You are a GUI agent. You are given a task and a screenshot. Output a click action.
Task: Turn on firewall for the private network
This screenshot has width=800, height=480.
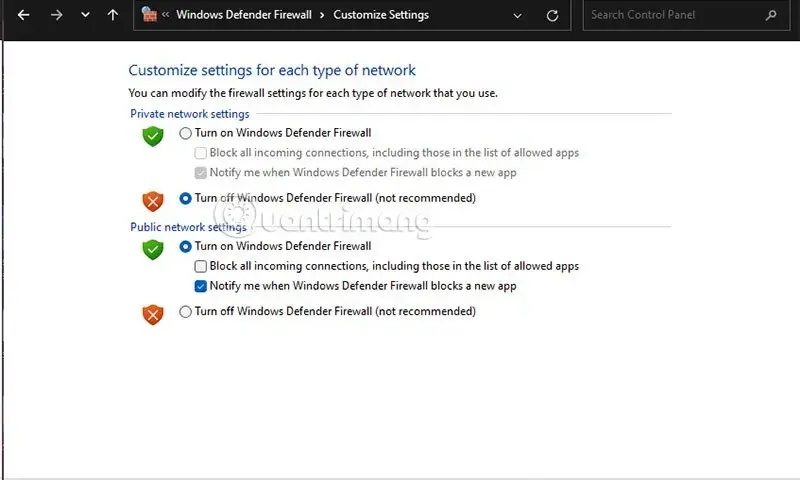pos(185,133)
